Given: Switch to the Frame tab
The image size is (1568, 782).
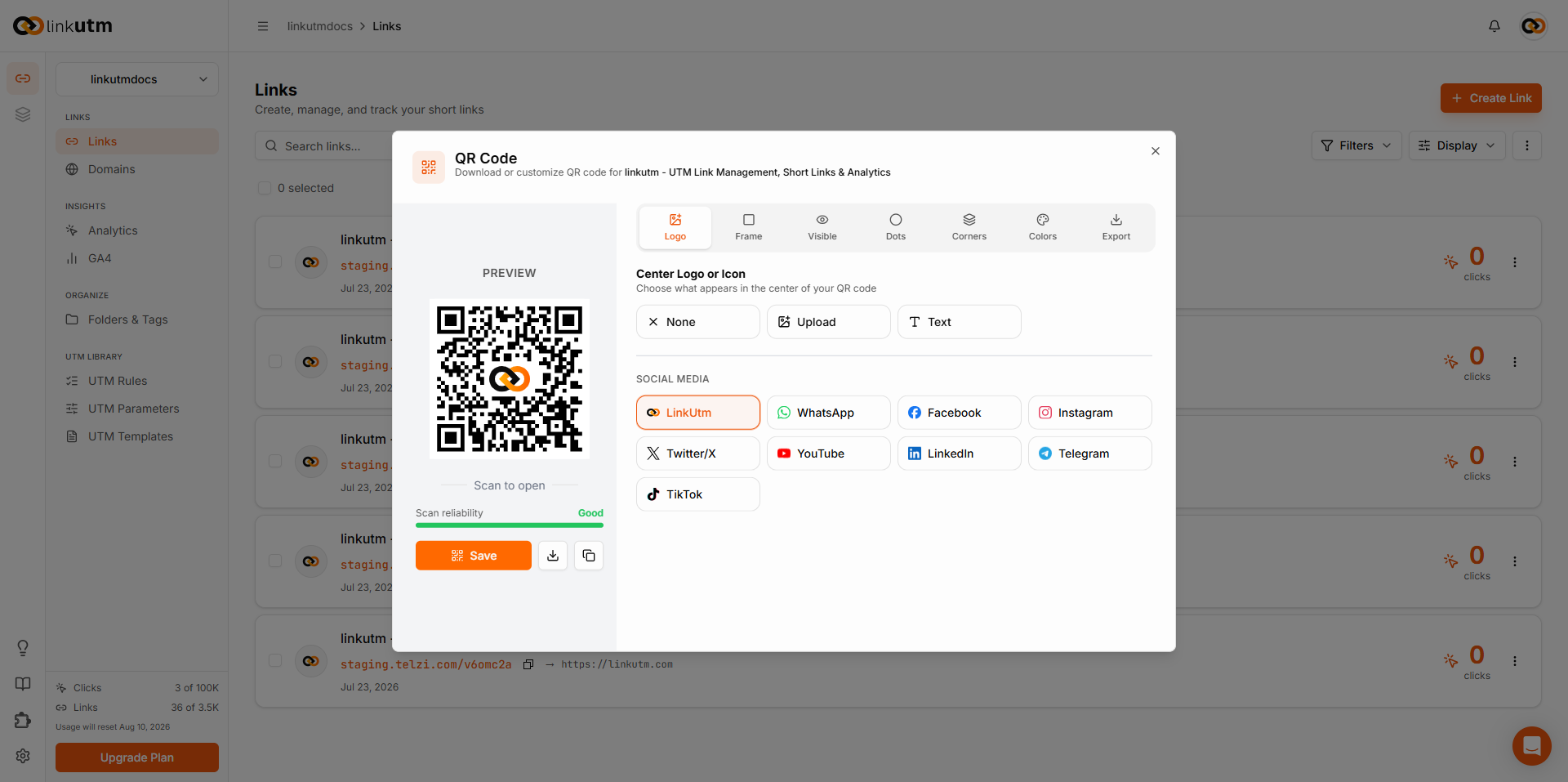Looking at the screenshot, I should coord(749,227).
